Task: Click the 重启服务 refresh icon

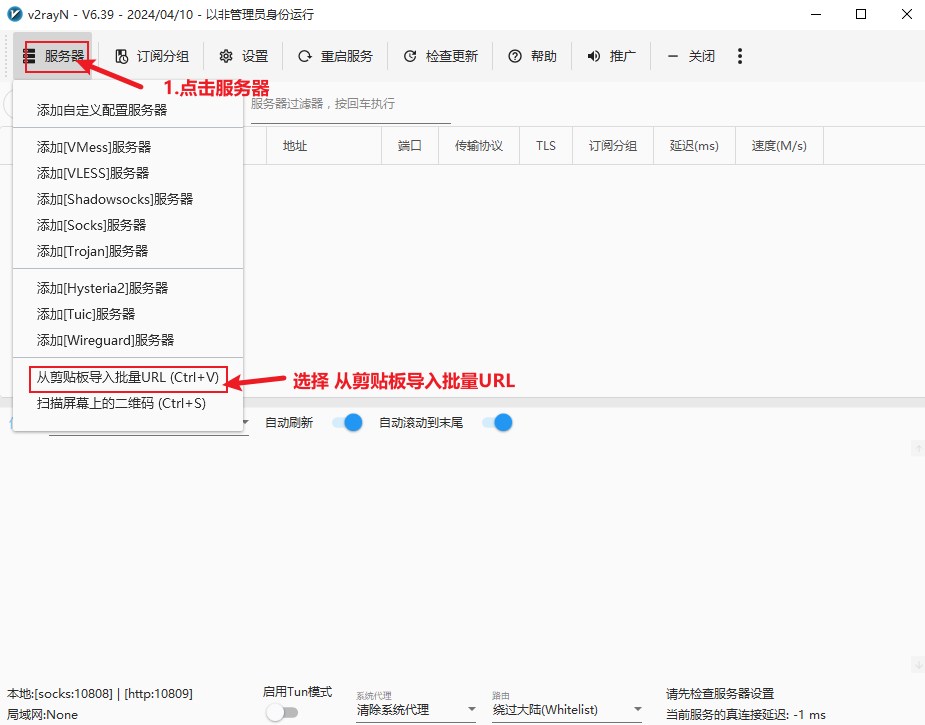Action: 304,56
